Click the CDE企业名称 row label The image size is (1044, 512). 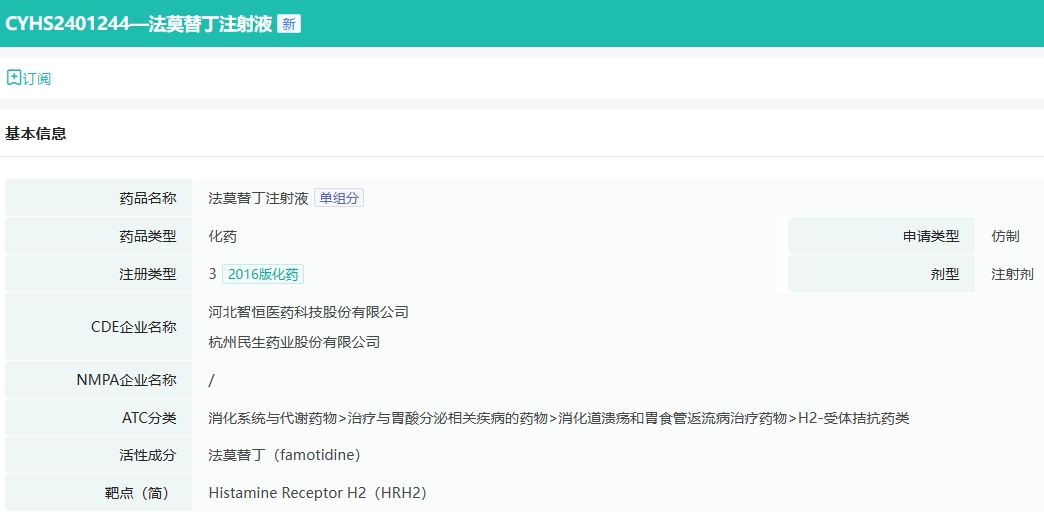[x=134, y=327]
